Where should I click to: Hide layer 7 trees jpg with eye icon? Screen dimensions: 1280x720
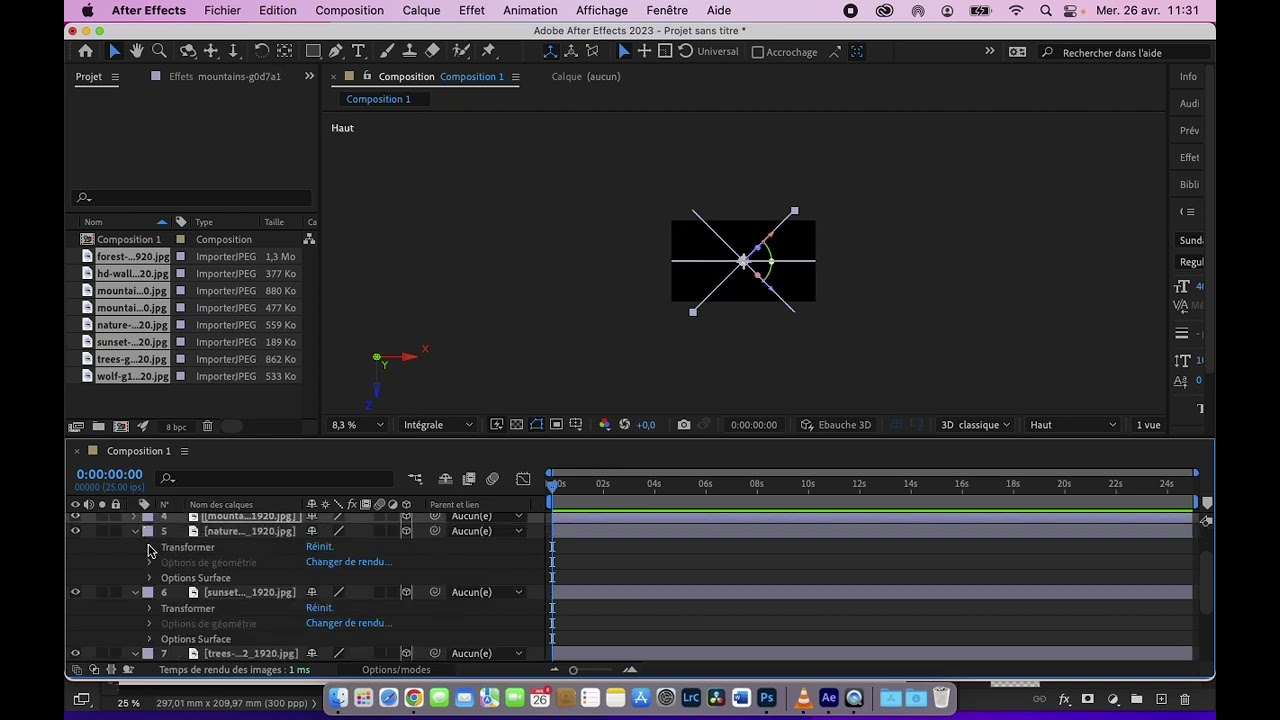click(x=75, y=653)
